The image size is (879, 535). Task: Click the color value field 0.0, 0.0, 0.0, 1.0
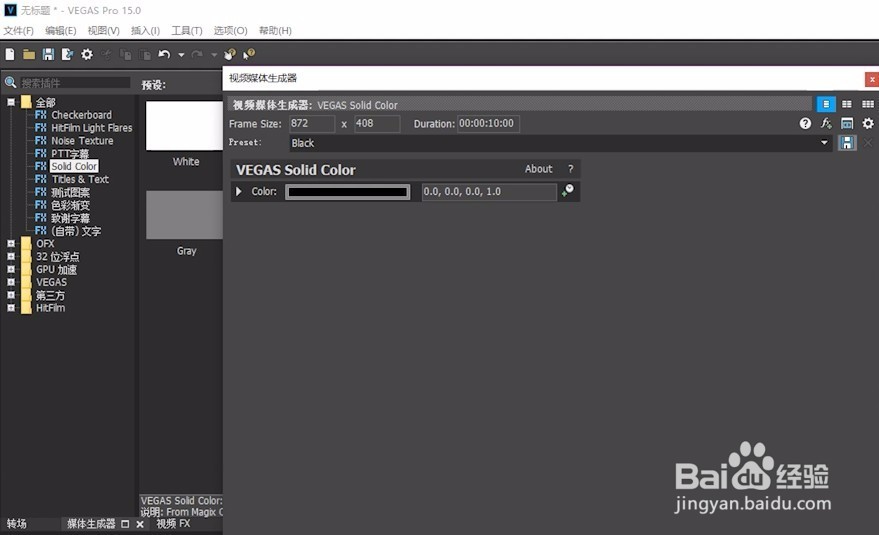tap(489, 192)
